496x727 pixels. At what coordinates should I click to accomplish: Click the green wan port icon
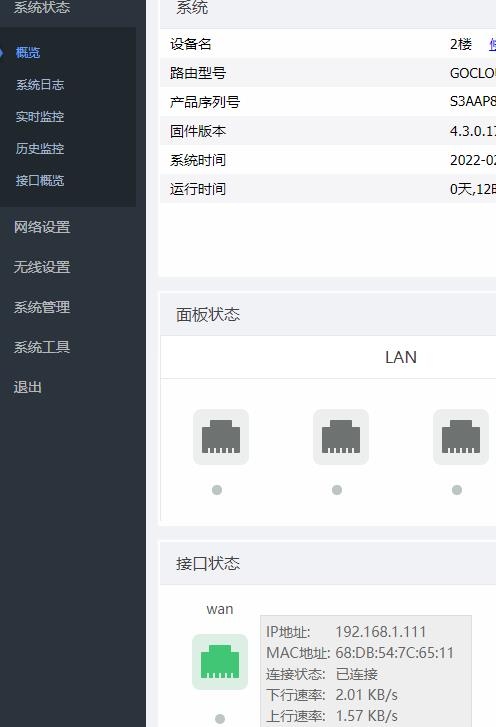(220, 662)
